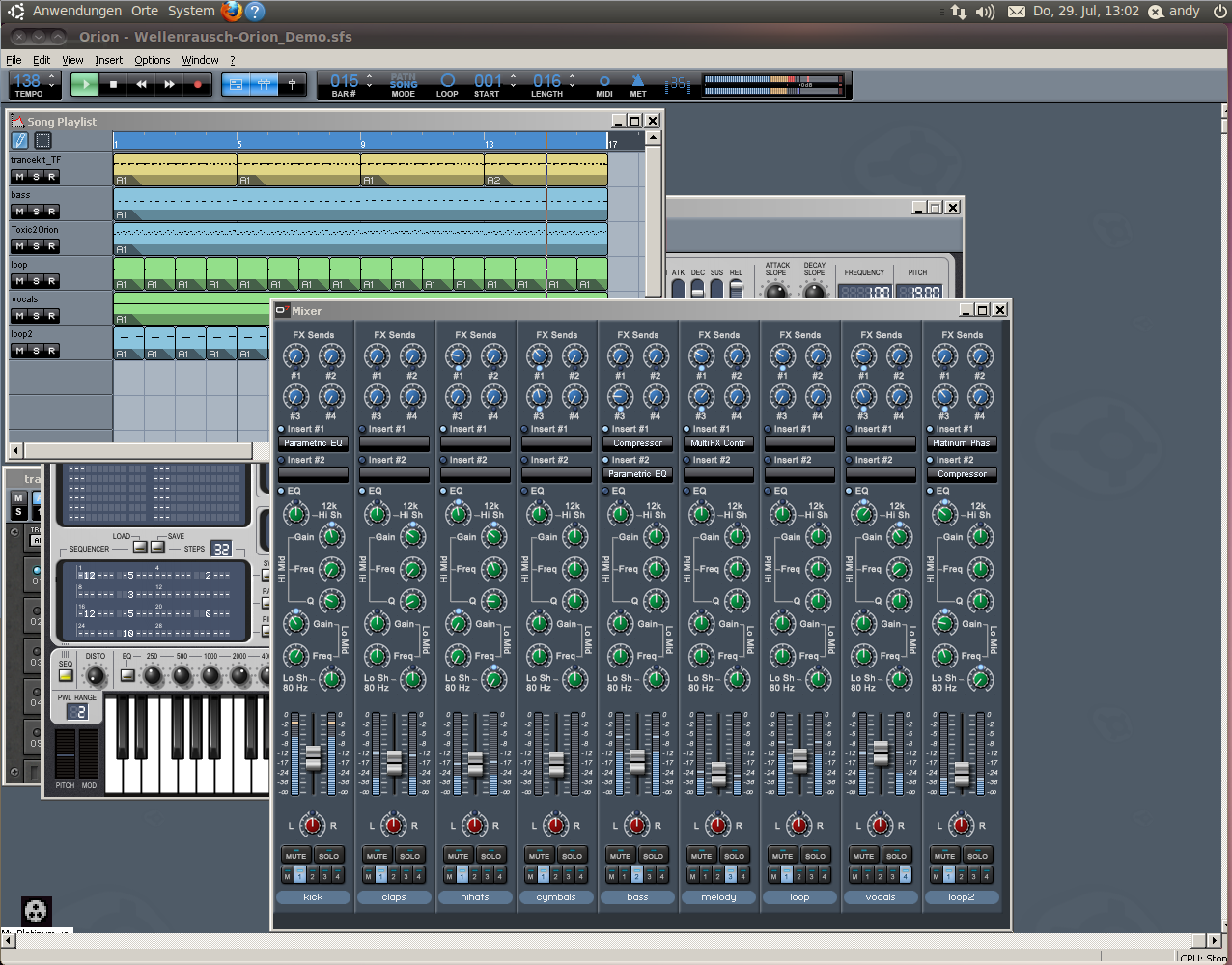Open the Parametric EQ insert slot on kick
The width and height of the screenshot is (1232, 965).
pyautogui.click(x=313, y=443)
